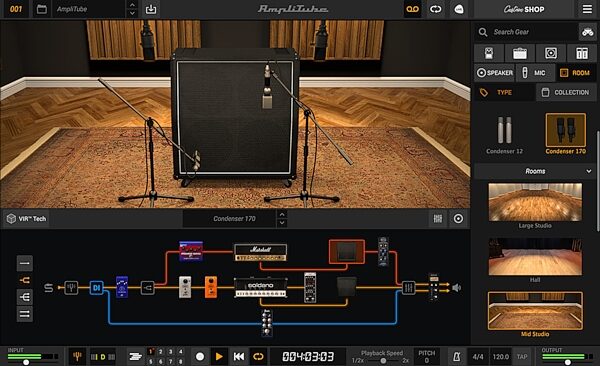600x366 pixels.
Task: Toggle the tuner in bottom bar
Action: (x=77, y=357)
